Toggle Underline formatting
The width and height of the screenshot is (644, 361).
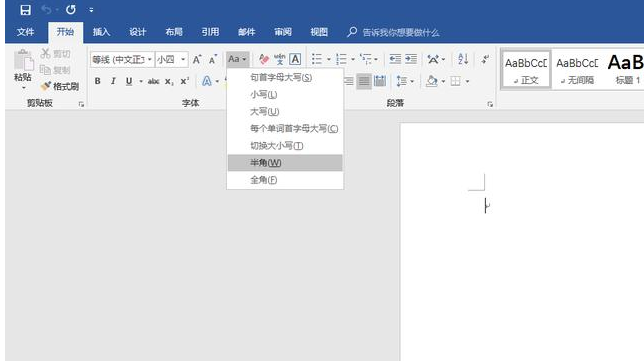pyautogui.click(x=129, y=81)
